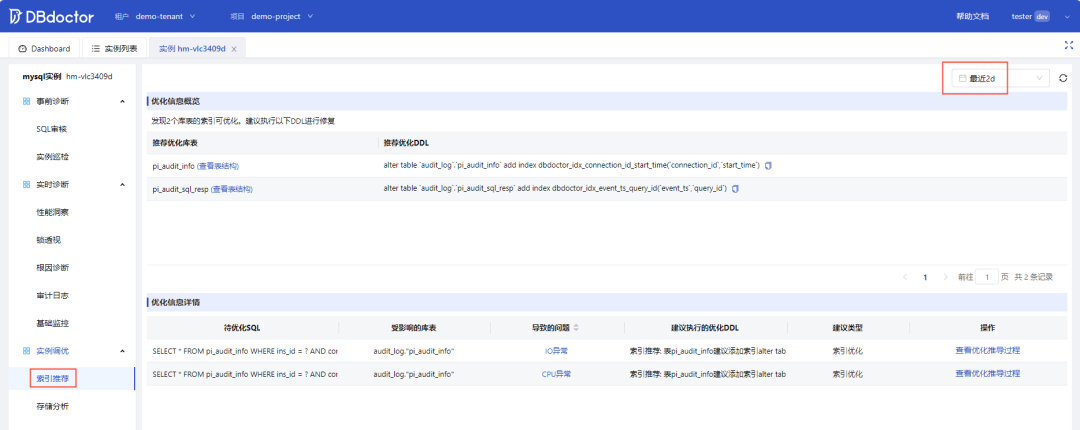The image size is (1080, 430).
Task: Select page 1 in pagination
Action: click(925, 277)
